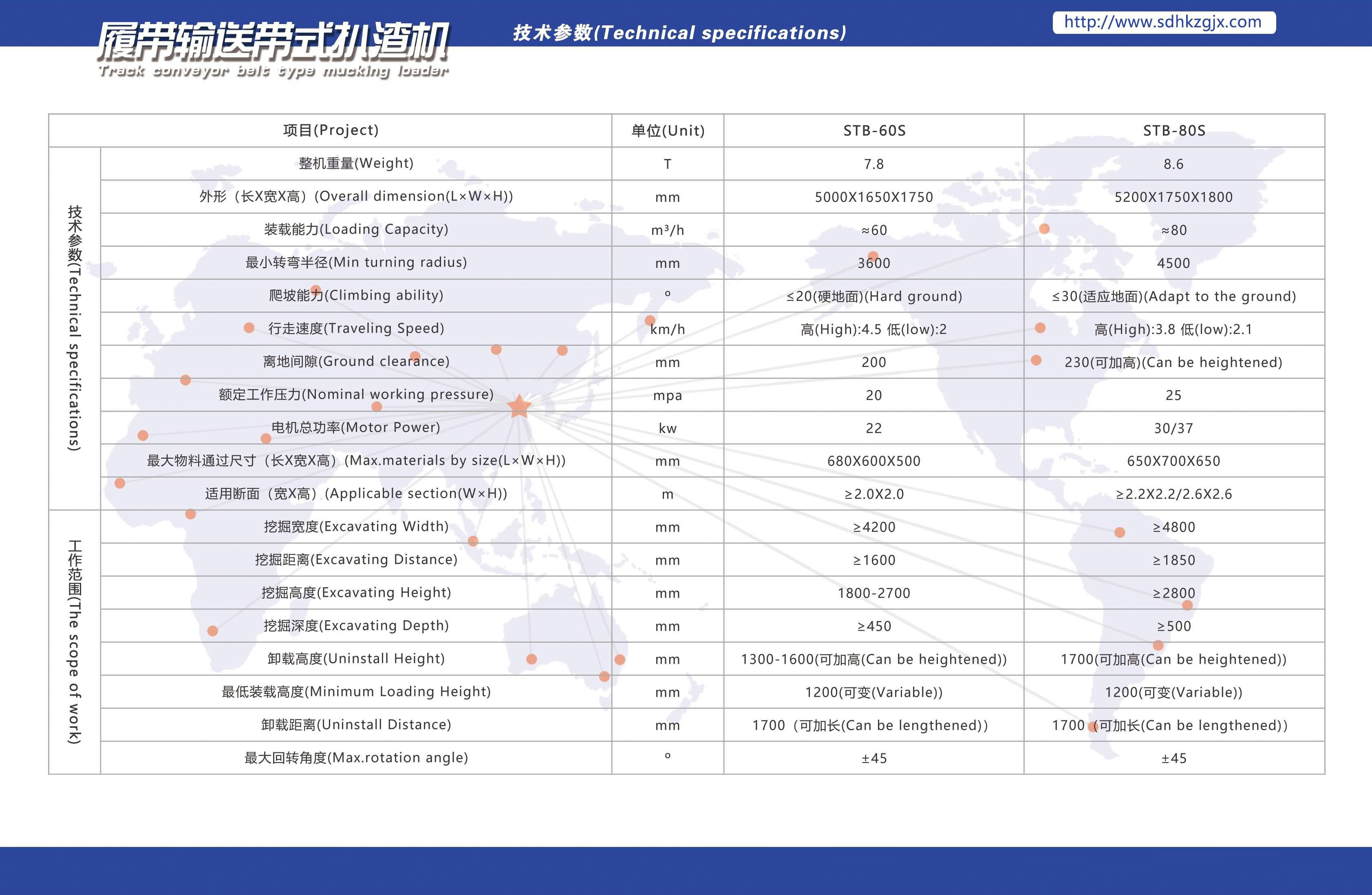Select the STB-60S column header
Viewport: 1372px width, 895px height.
(x=874, y=131)
